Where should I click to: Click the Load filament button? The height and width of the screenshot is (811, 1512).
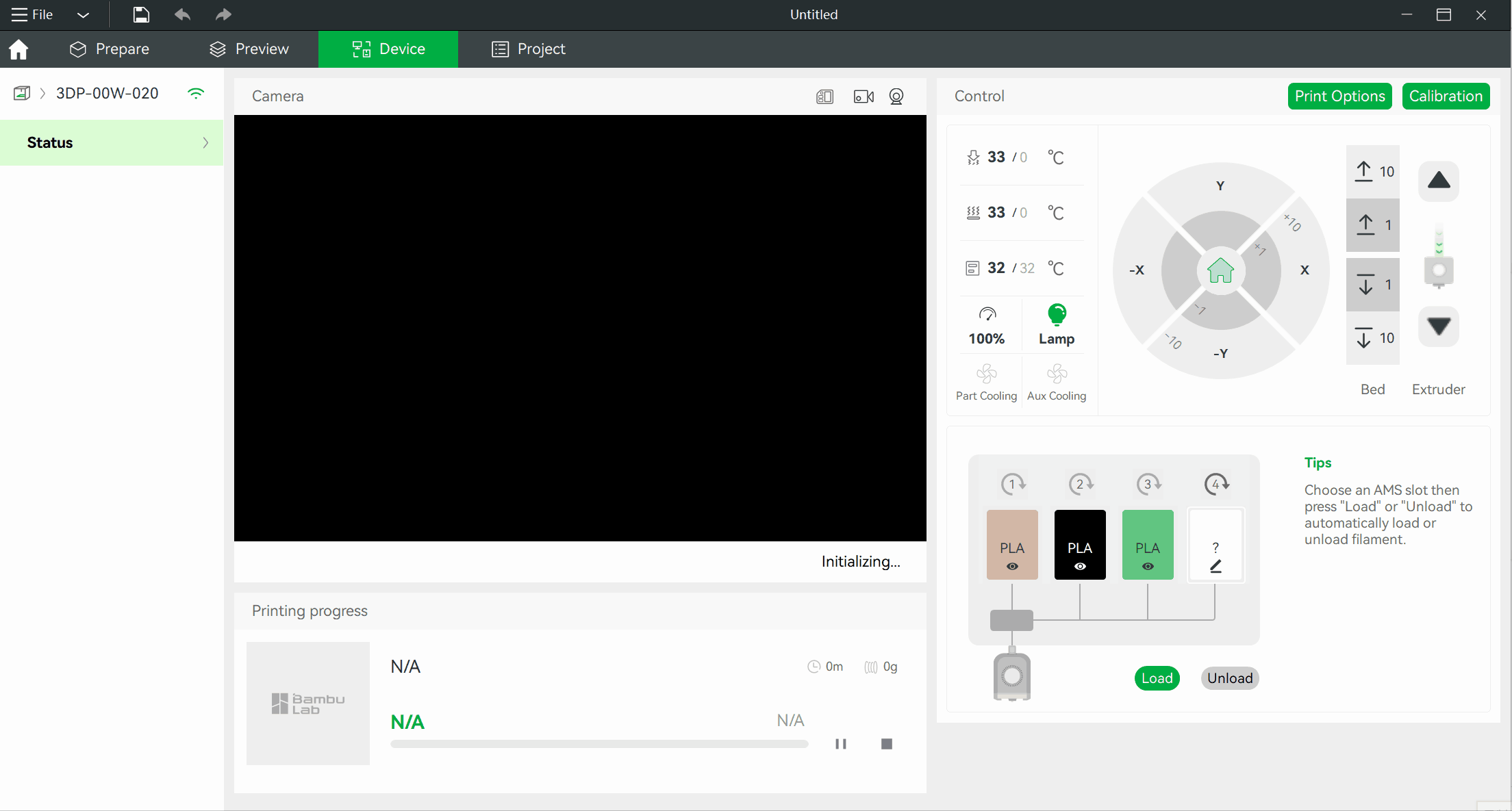click(1156, 678)
